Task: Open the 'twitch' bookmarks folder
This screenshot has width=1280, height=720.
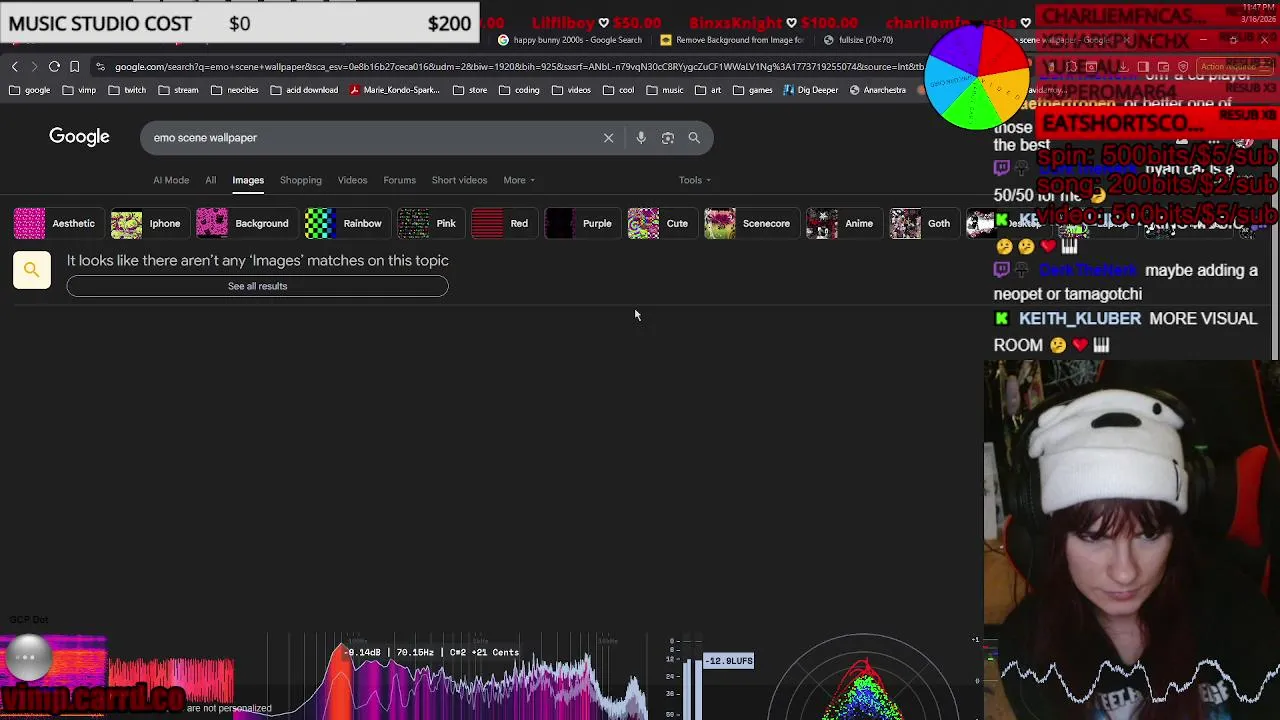Action: [x=127, y=90]
